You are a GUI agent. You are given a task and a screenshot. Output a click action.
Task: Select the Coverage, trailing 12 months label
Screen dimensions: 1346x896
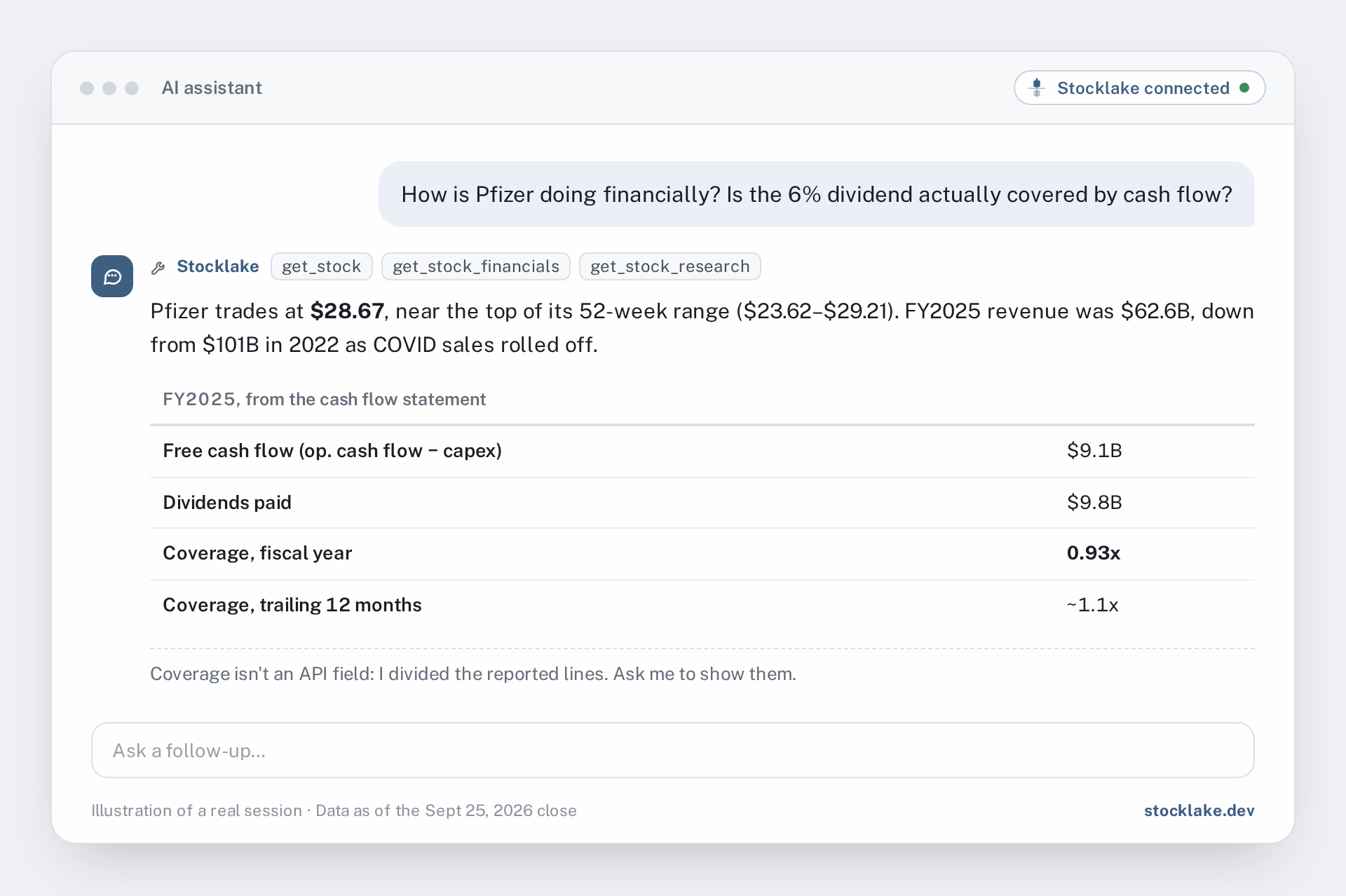coord(292,605)
